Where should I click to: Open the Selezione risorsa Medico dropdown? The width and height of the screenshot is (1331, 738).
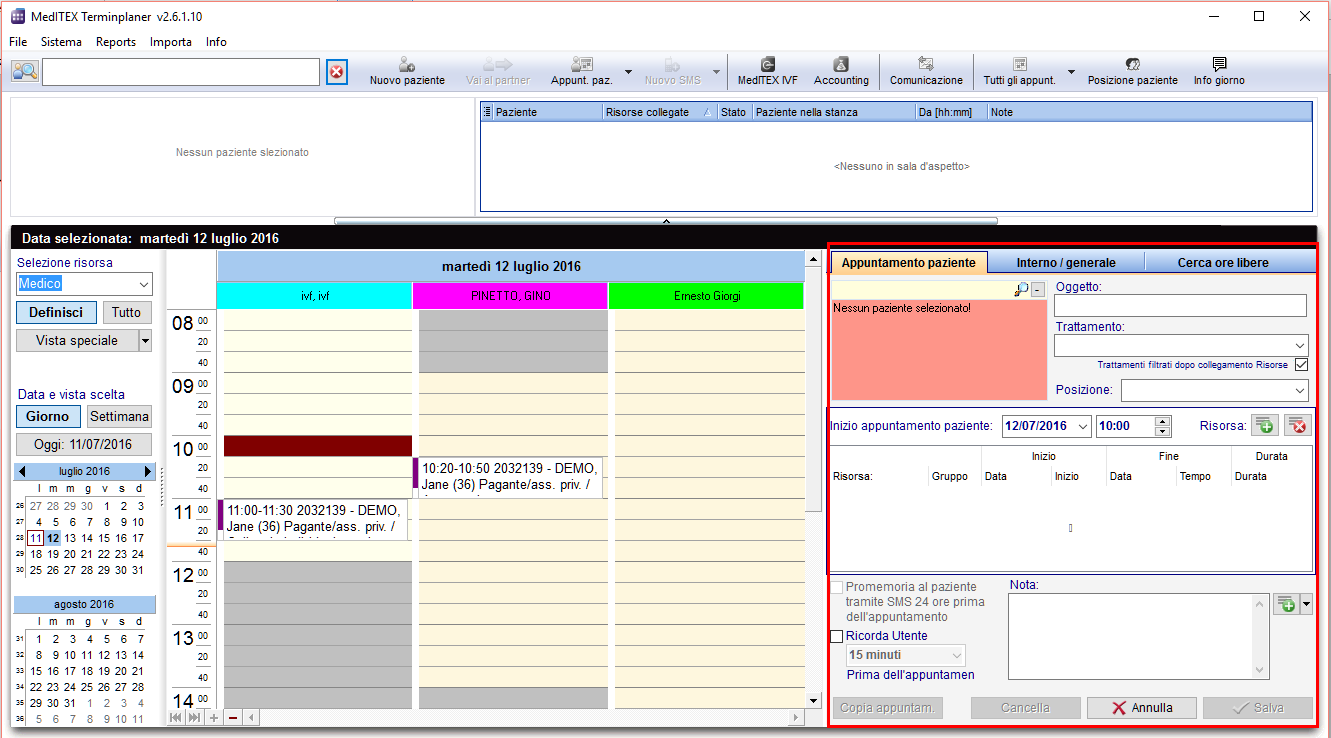click(144, 284)
